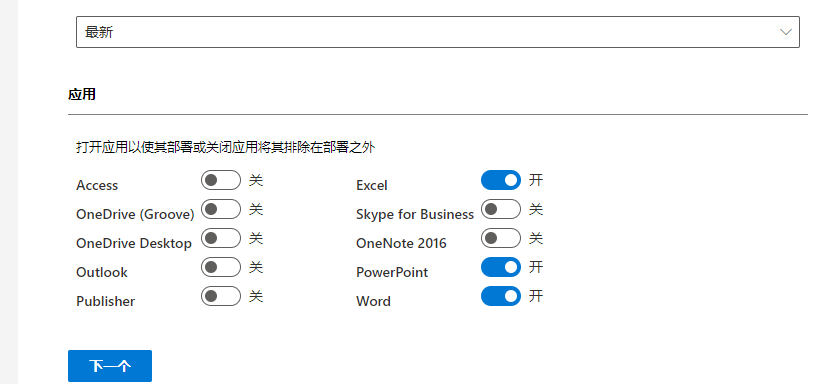Click the OneDrive Desktop label
This screenshot has height=384, width=820.
coord(134,243)
